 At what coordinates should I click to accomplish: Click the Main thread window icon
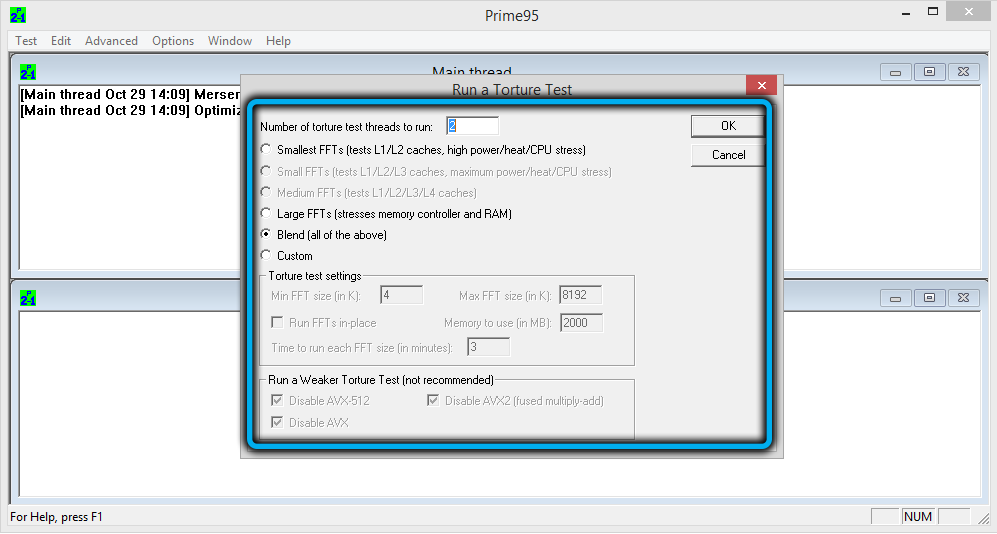pos(28,73)
